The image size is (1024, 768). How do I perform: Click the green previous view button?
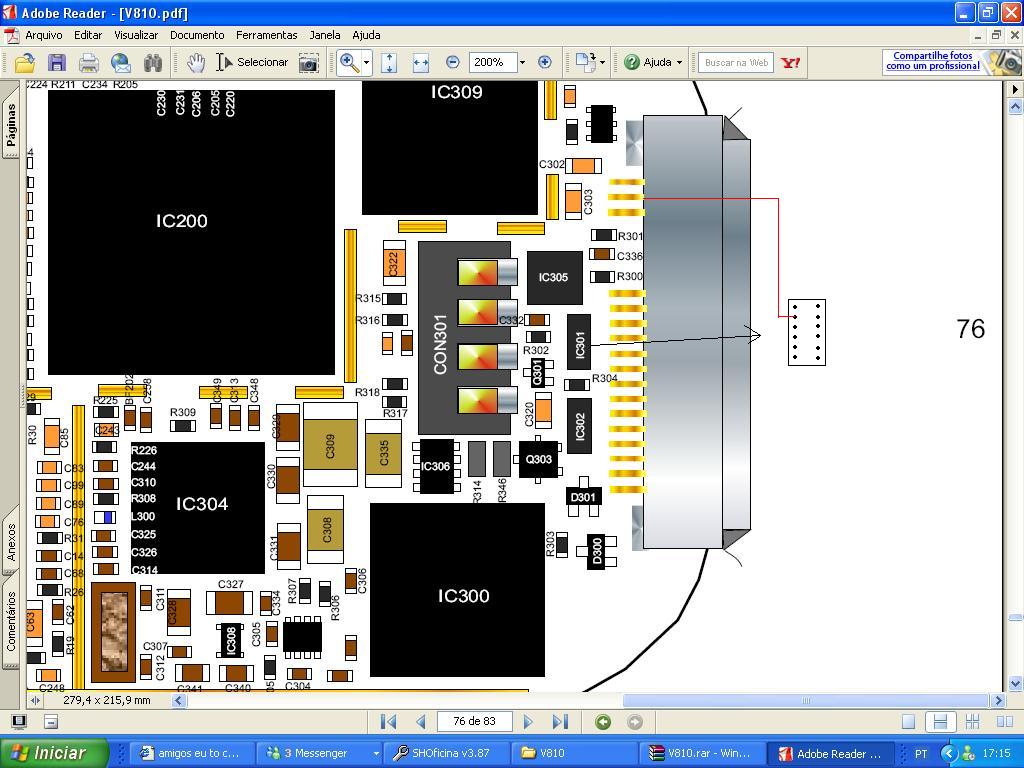click(603, 722)
